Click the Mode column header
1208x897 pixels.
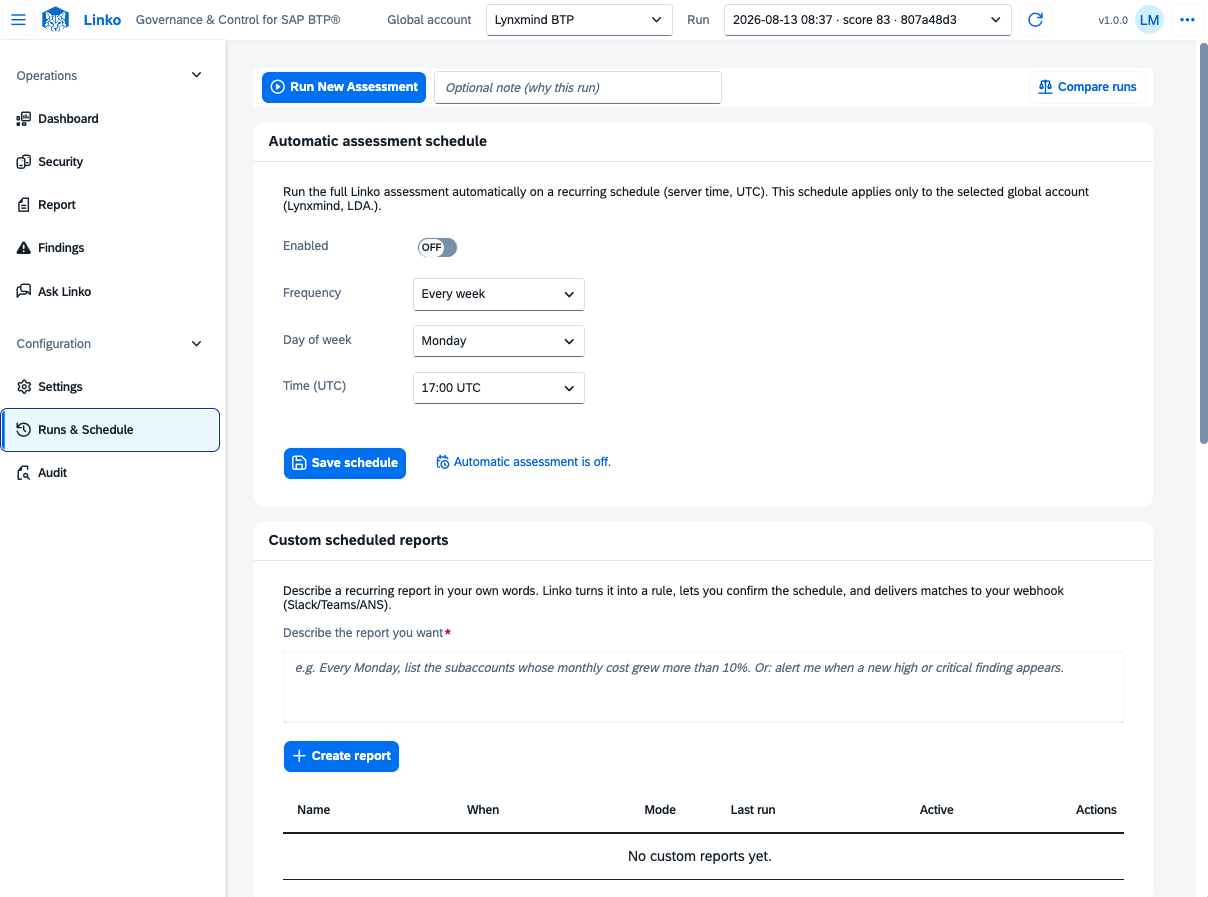click(x=660, y=810)
